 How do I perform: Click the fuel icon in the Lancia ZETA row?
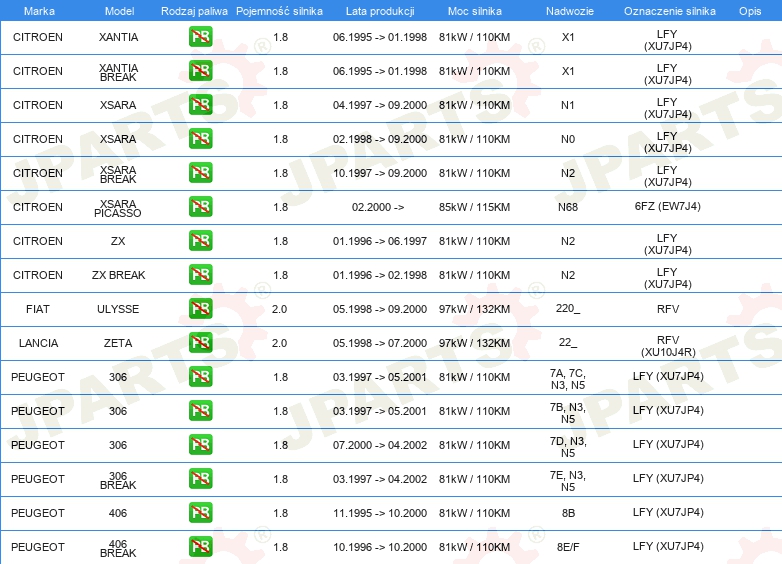[200, 342]
